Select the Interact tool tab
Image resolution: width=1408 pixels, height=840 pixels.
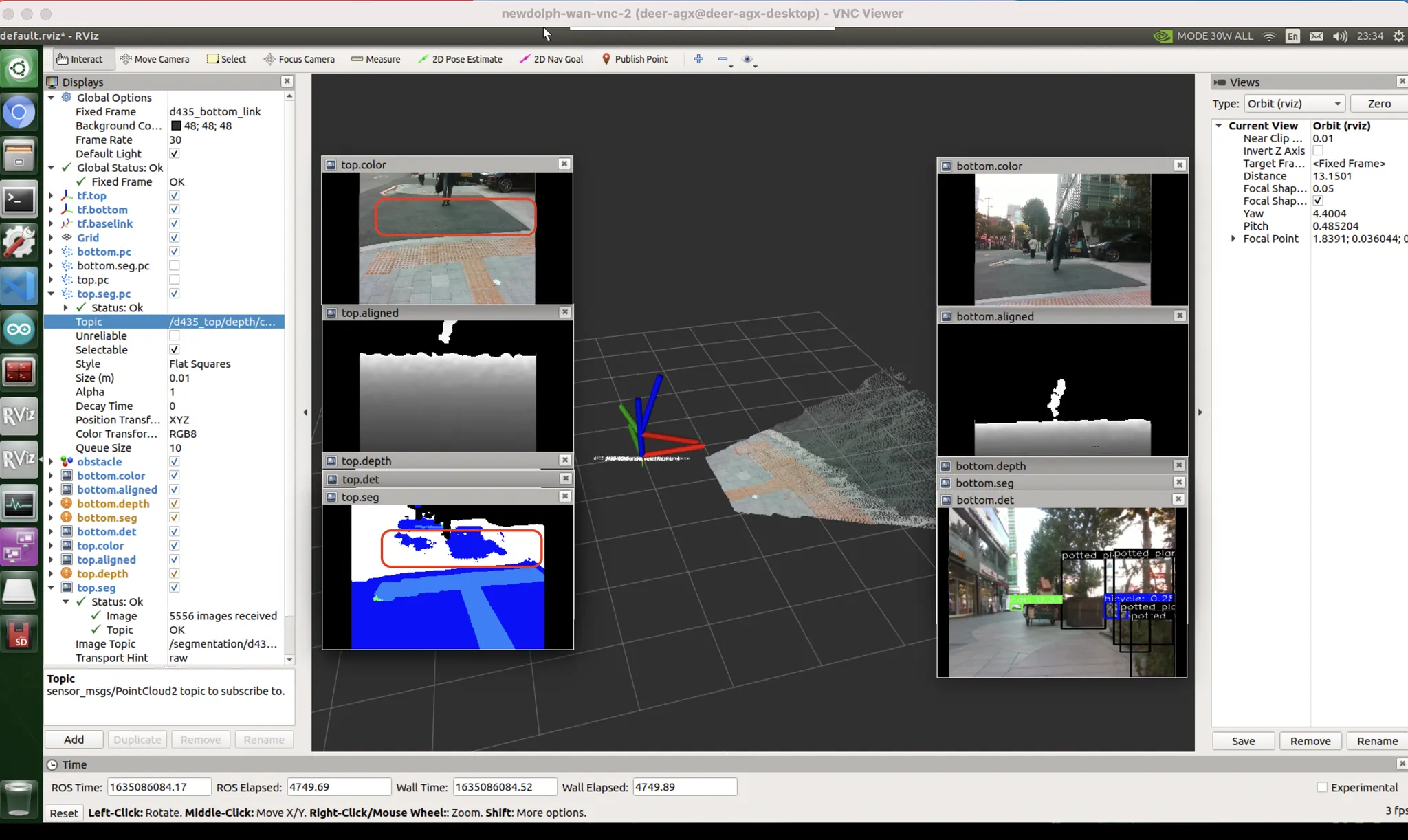(x=80, y=59)
